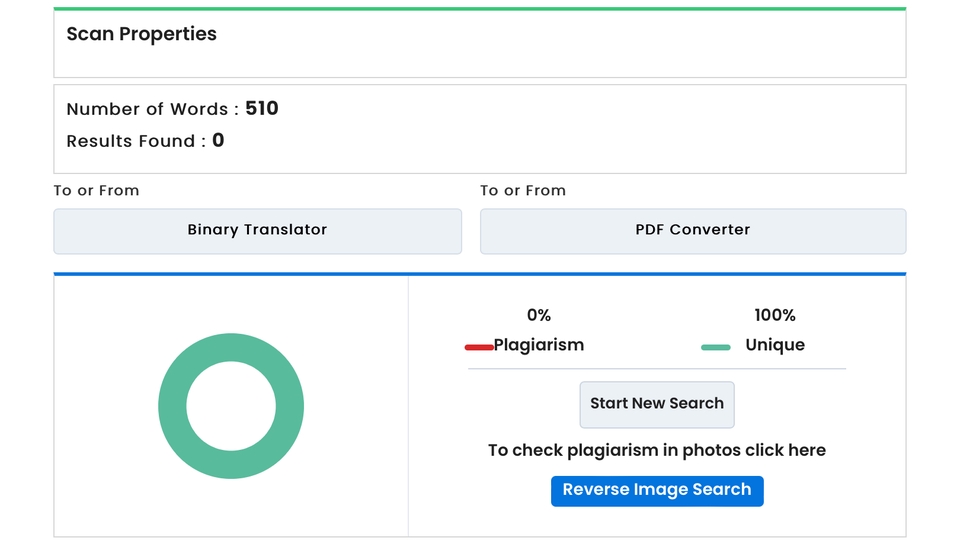The image size is (960, 544).
Task: Click the "check plagiarism in photos" text
Action: [657, 450]
